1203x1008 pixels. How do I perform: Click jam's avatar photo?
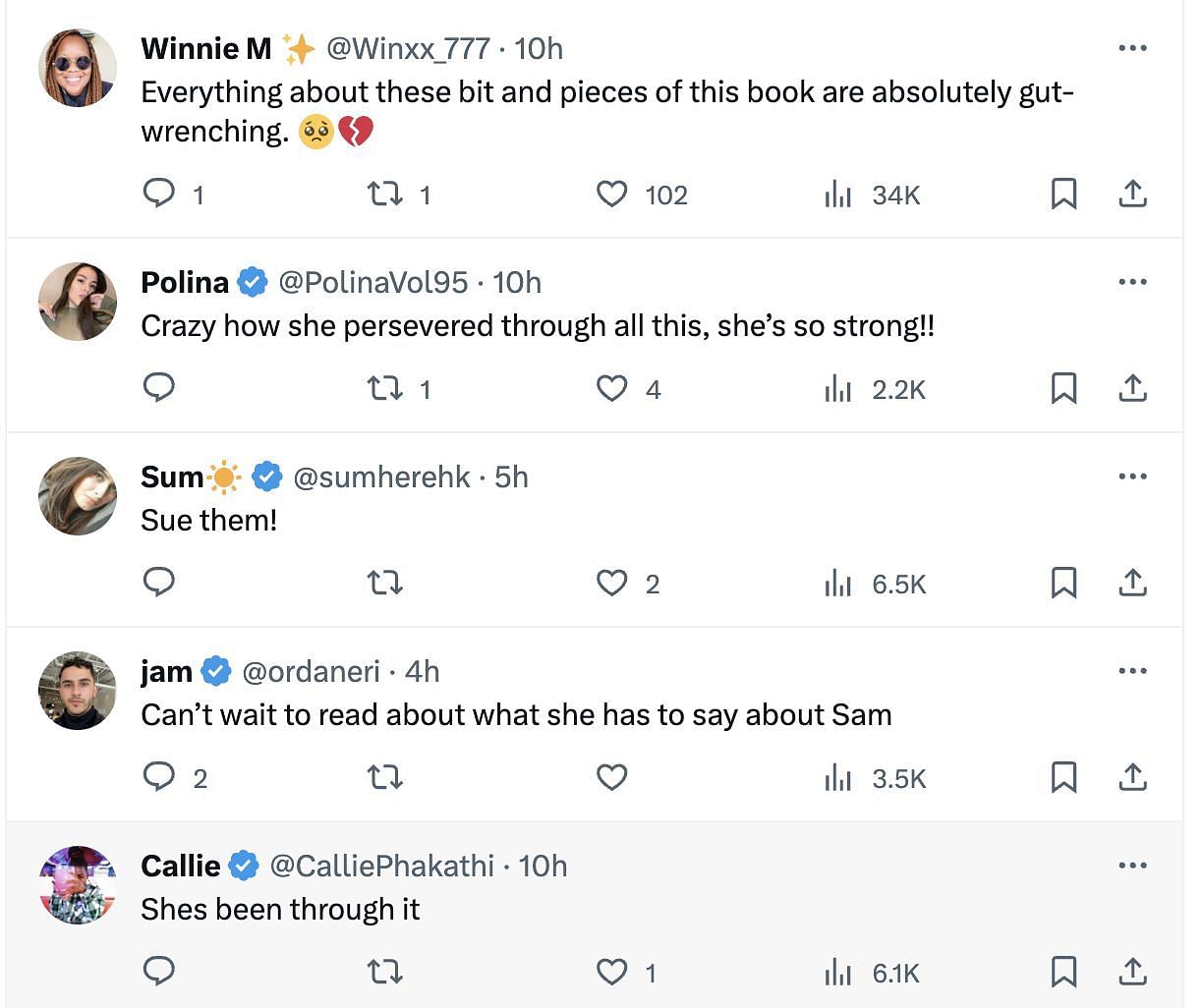tap(78, 691)
